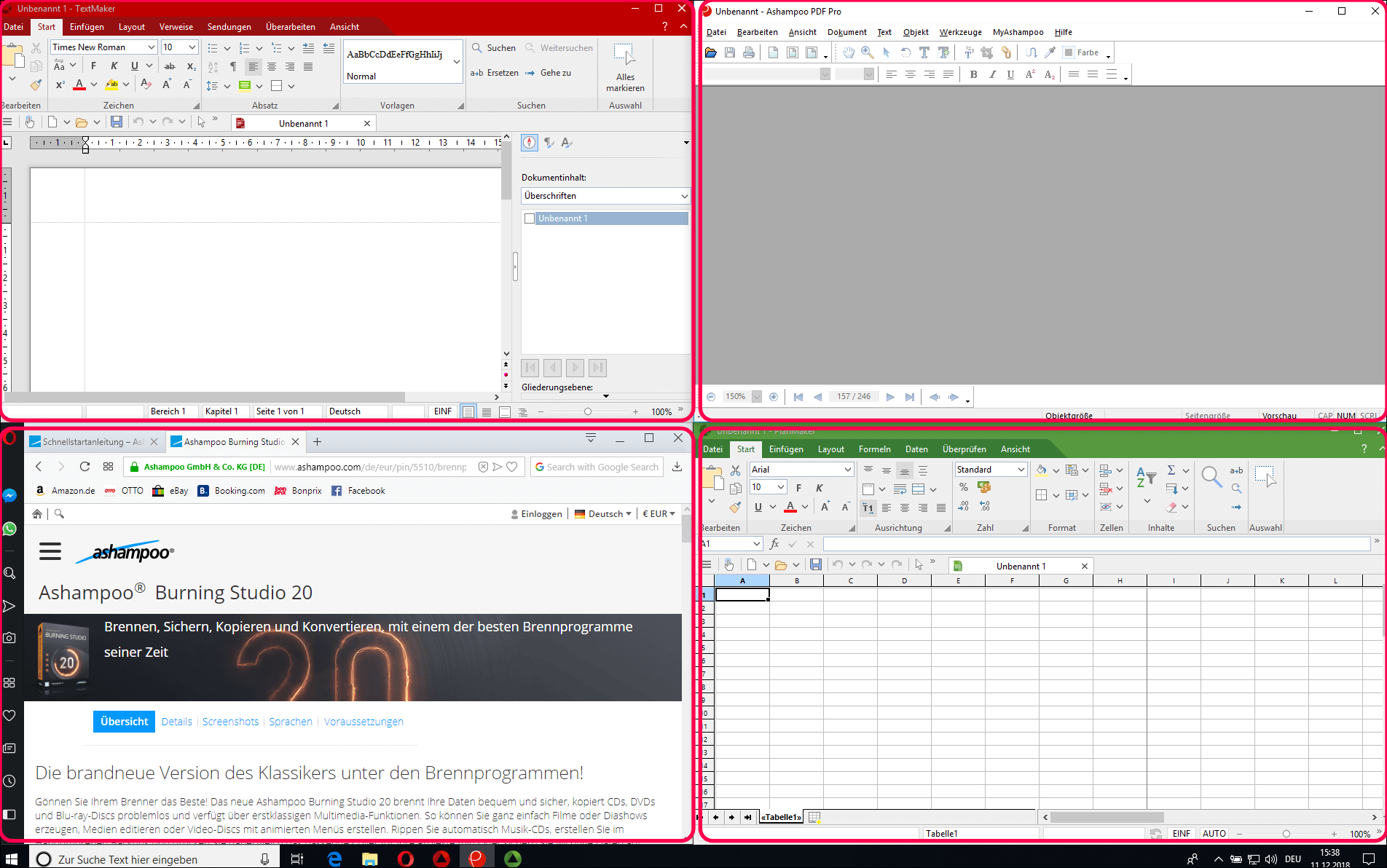Image resolution: width=1387 pixels, height=868 pixels.
Task: Jump to last page in PDF Pro
Action: click(910, 397)
